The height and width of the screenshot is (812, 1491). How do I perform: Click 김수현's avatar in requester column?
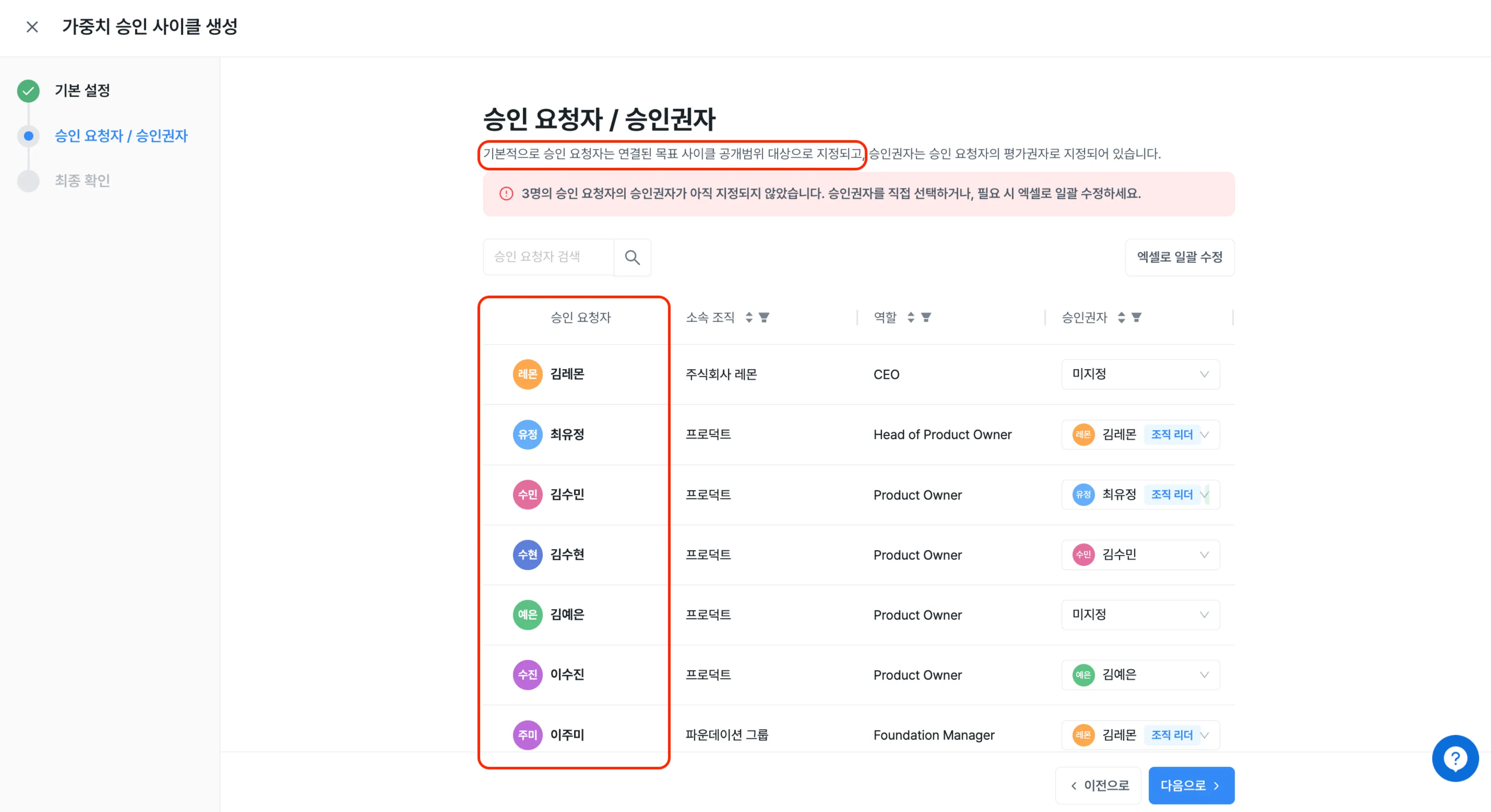click(527, 554)
